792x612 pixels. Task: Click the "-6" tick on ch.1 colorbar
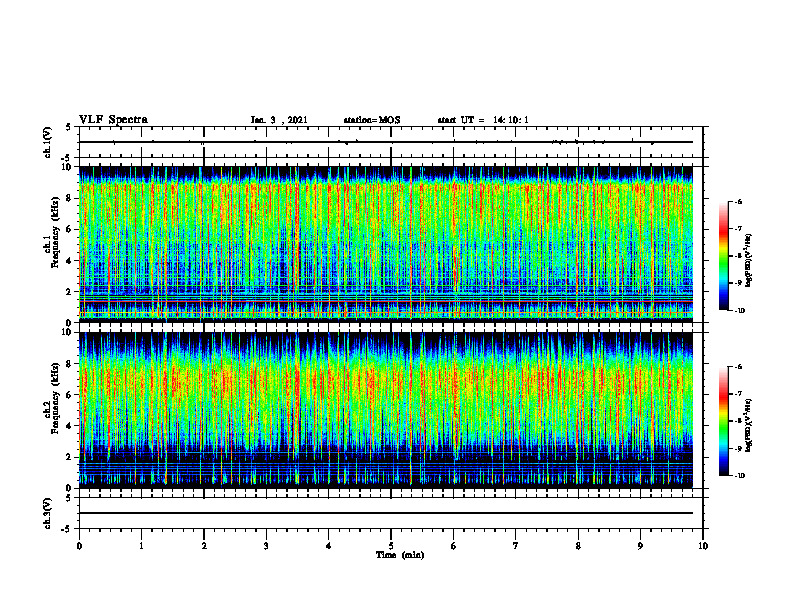(739, 202)
